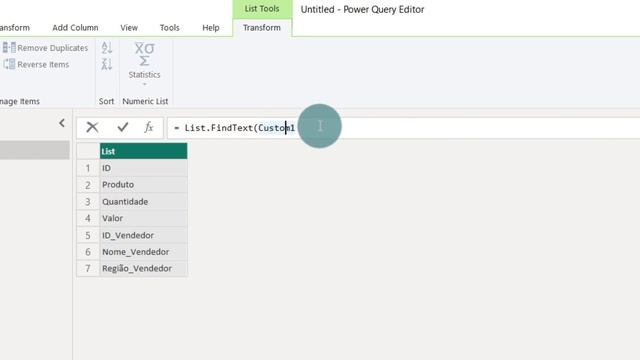Select the List column header

[x=144, y=151]
